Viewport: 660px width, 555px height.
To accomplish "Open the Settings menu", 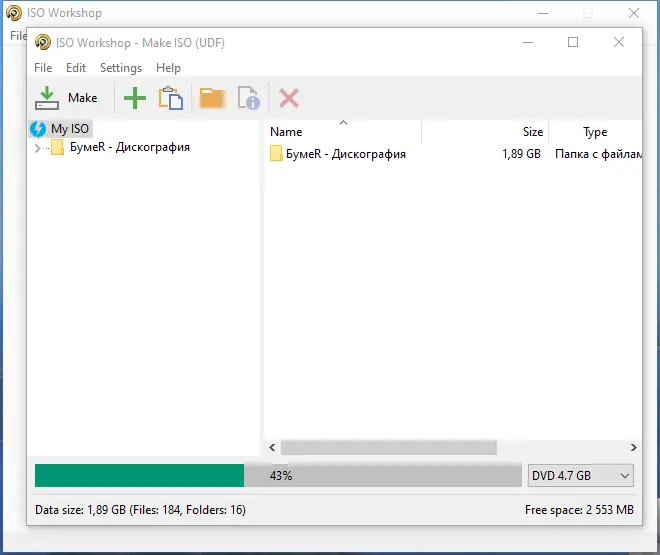I will tap(121, 68).
